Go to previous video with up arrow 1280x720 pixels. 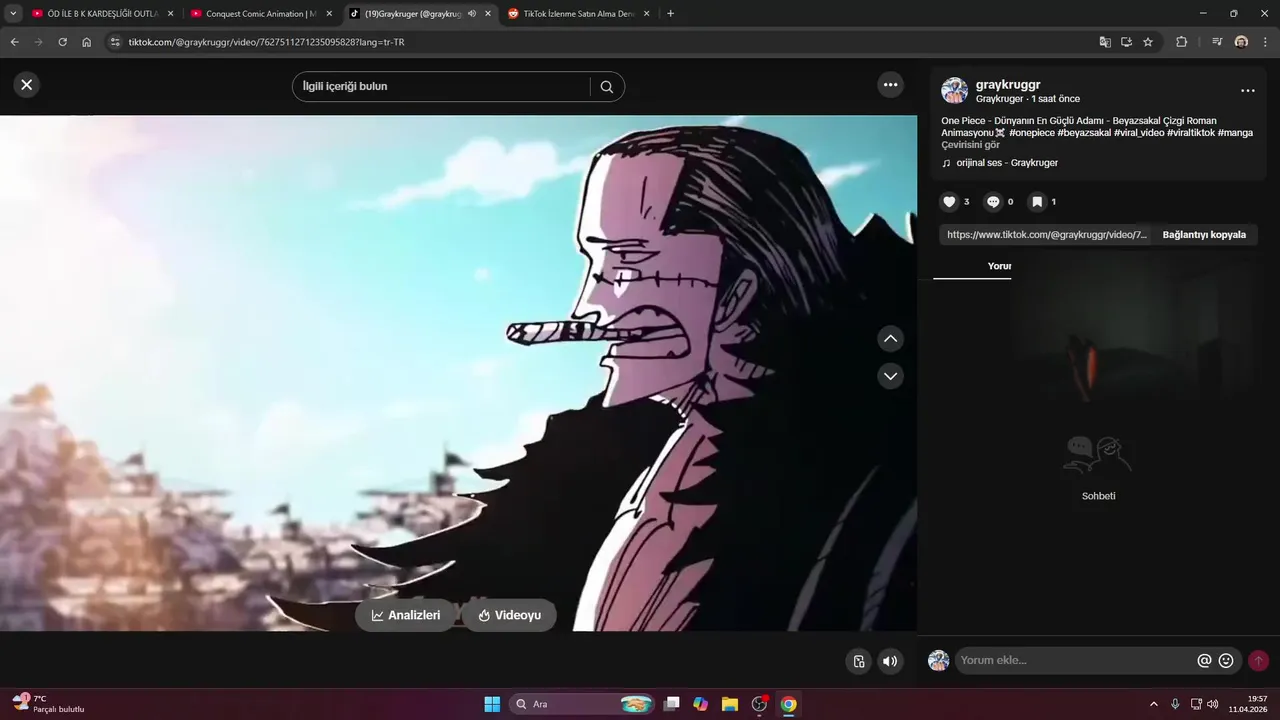coord(890,339)
